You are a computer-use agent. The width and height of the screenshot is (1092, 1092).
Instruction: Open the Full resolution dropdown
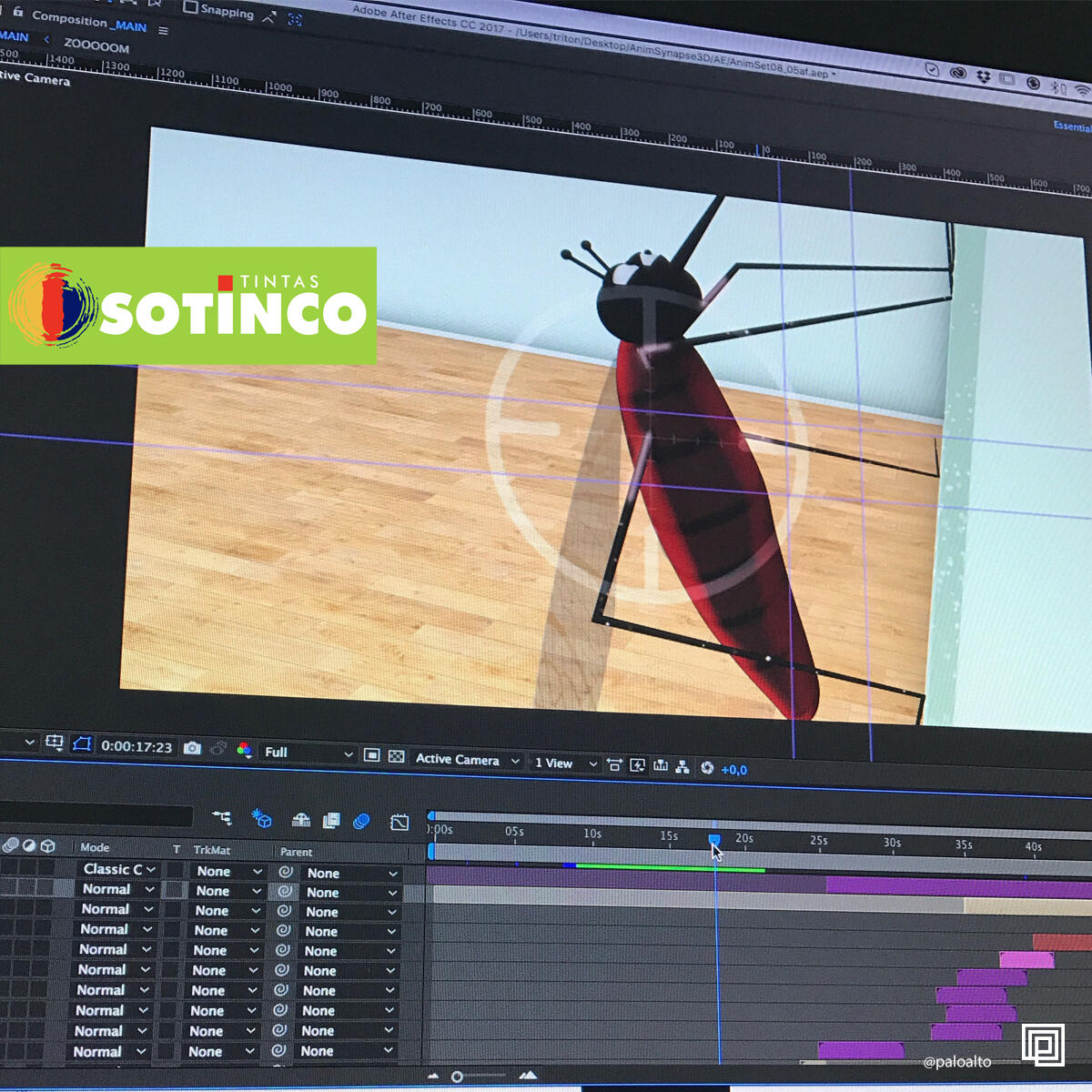[x=308, y=753]
